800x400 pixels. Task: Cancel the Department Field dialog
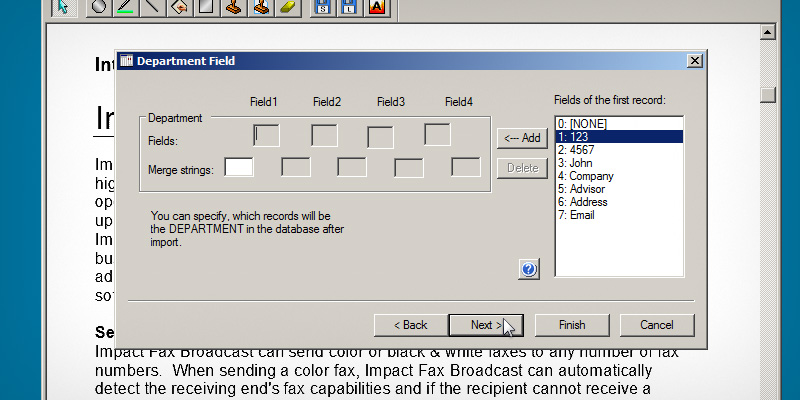point(657,325)
